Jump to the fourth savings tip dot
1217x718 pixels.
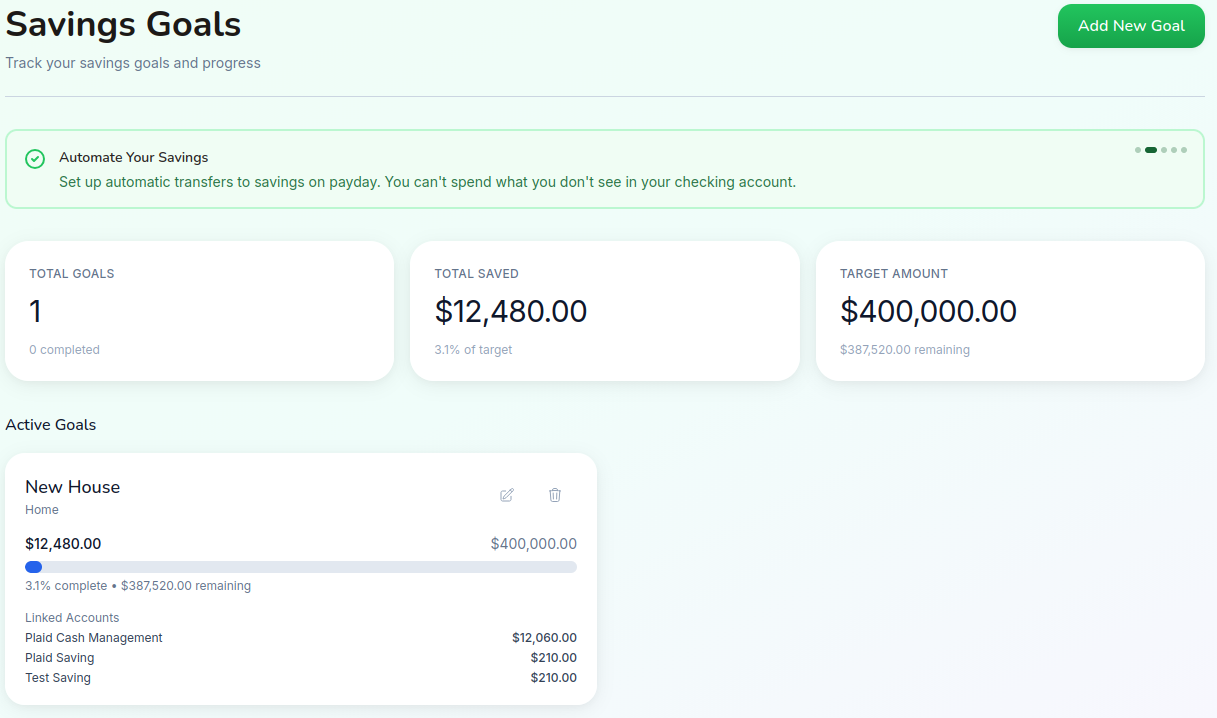pyautogui.click(x=1173, y=149)
